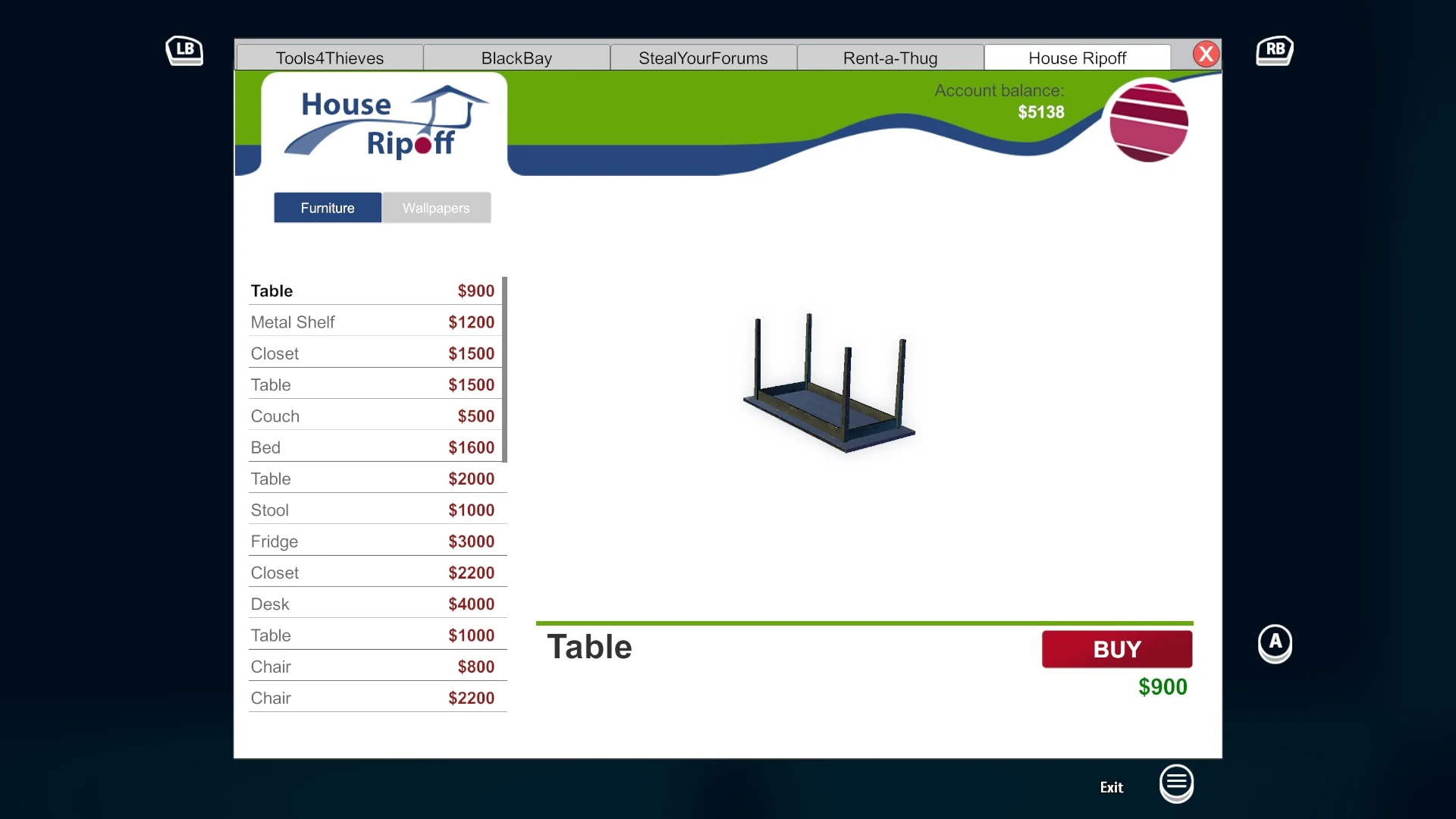
Task: Select the Metal Shelf for $1200
Action: click(372, 322)
